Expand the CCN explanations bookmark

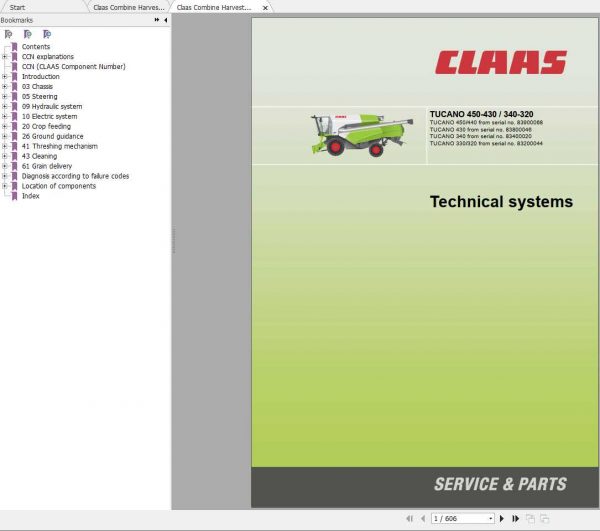(x=5, y=57)
